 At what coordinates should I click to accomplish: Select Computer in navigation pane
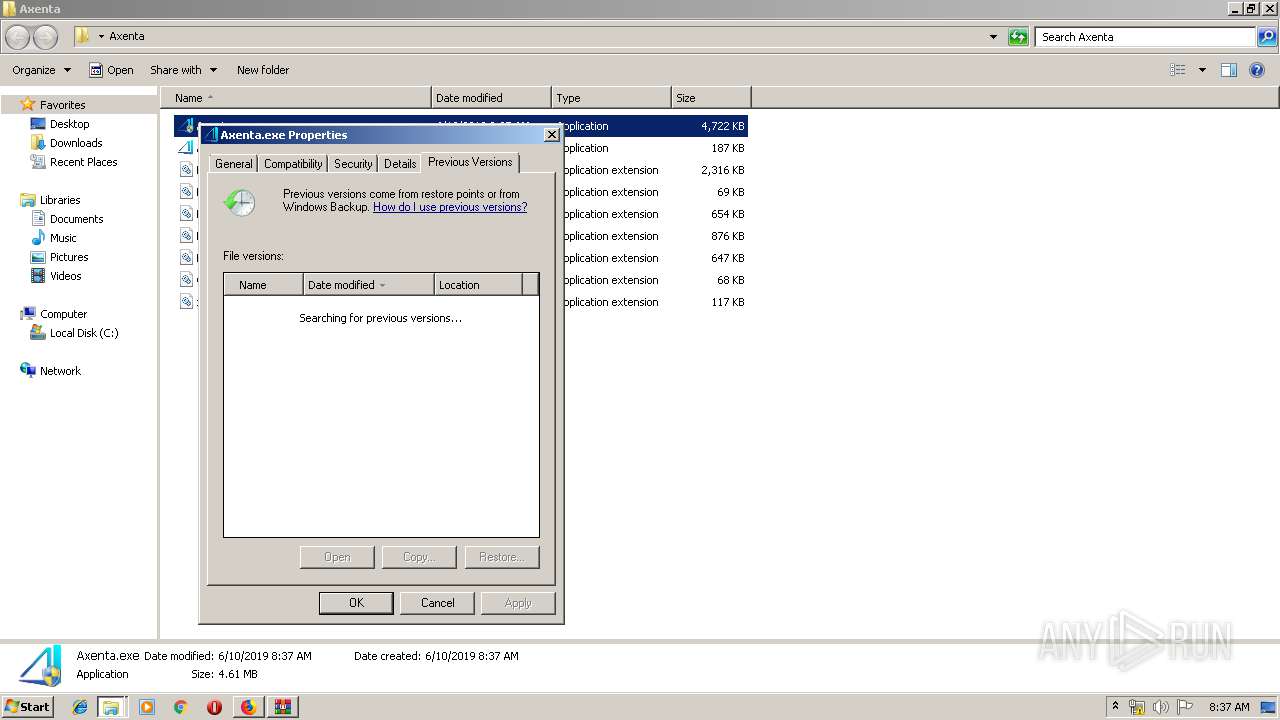pyautogui.click(x=63, y=314)
